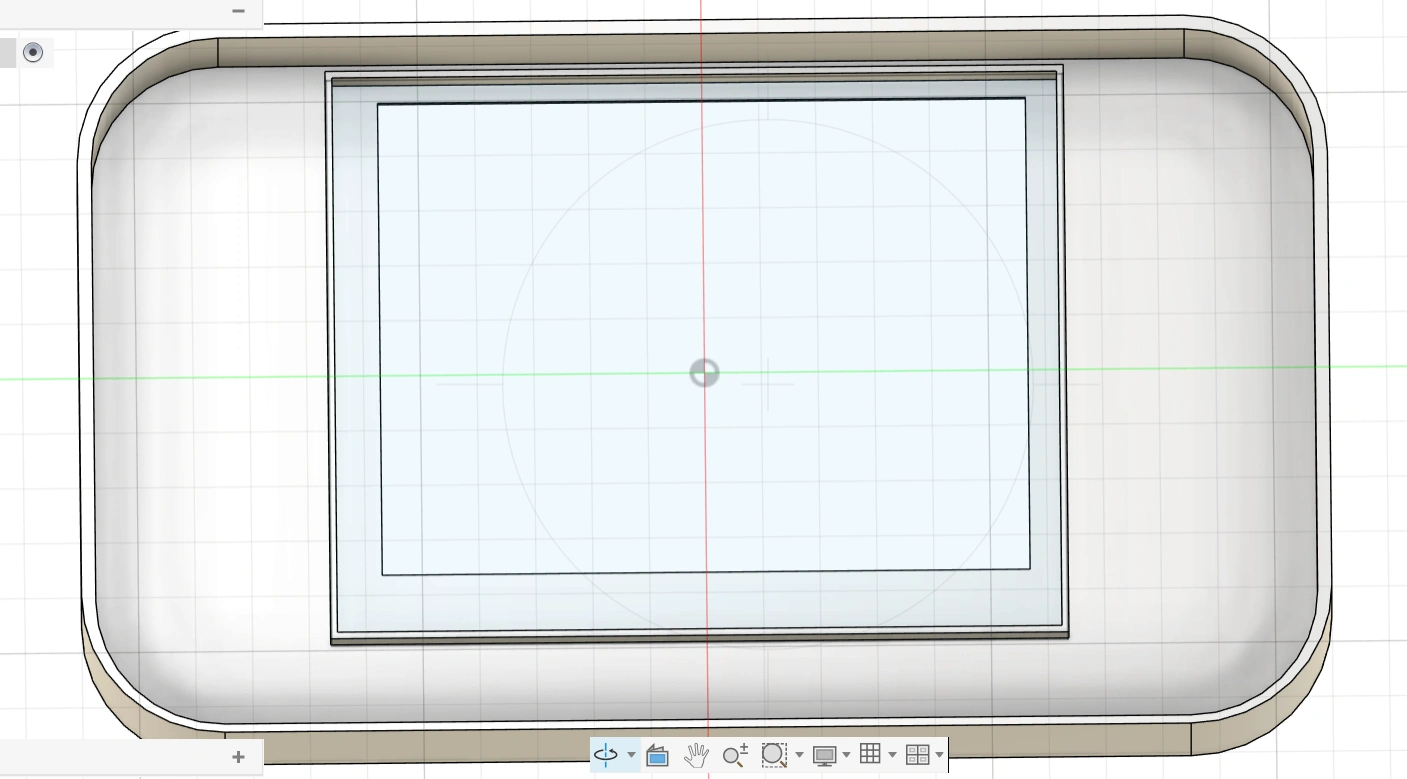
Task: Click the Zoom Window fit icon
Action: tap(774, 755)
